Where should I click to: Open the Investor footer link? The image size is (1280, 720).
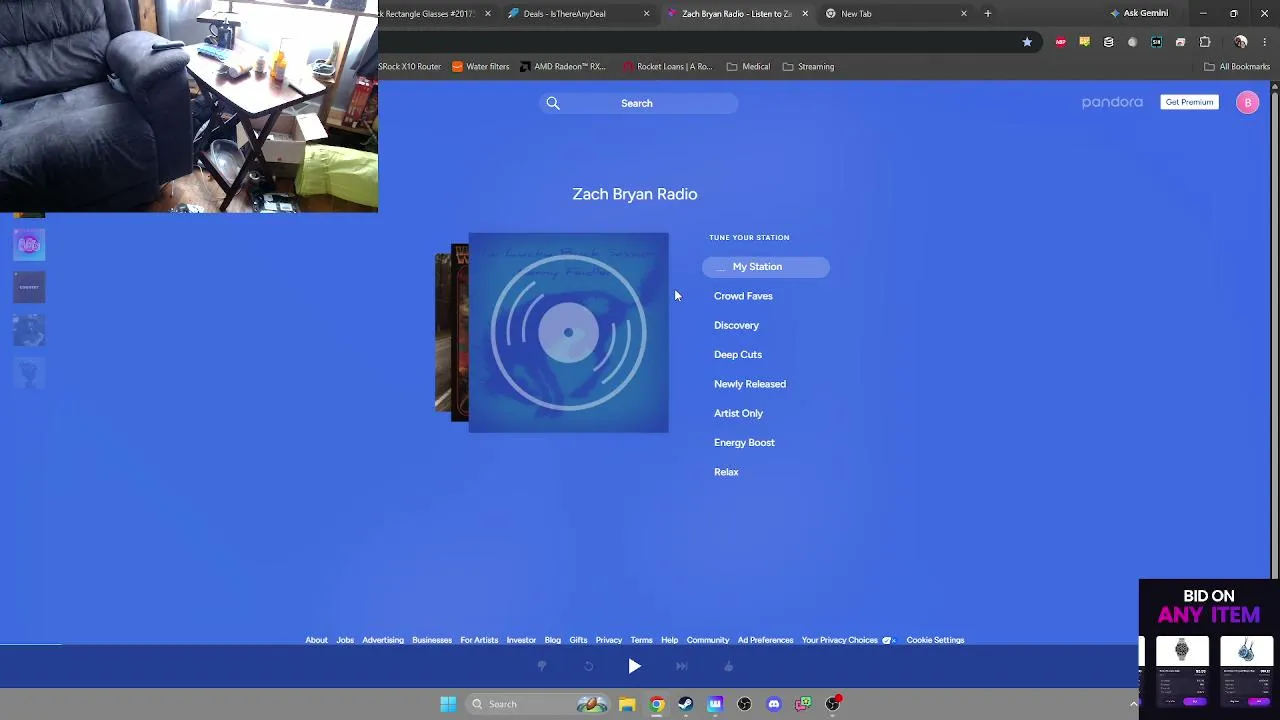click(521, 640)
